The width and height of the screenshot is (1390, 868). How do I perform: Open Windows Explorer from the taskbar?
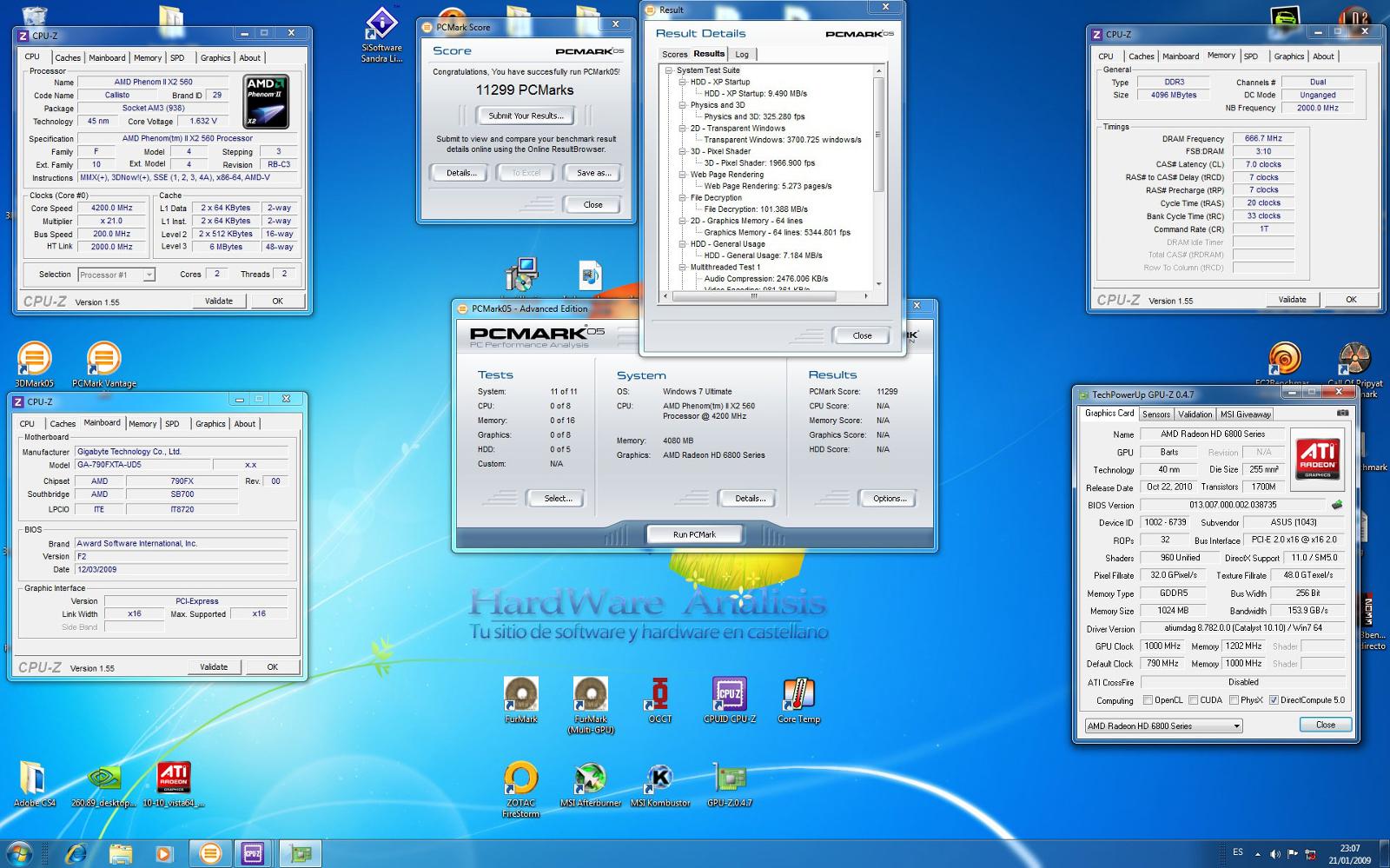[x=121, y=853]
